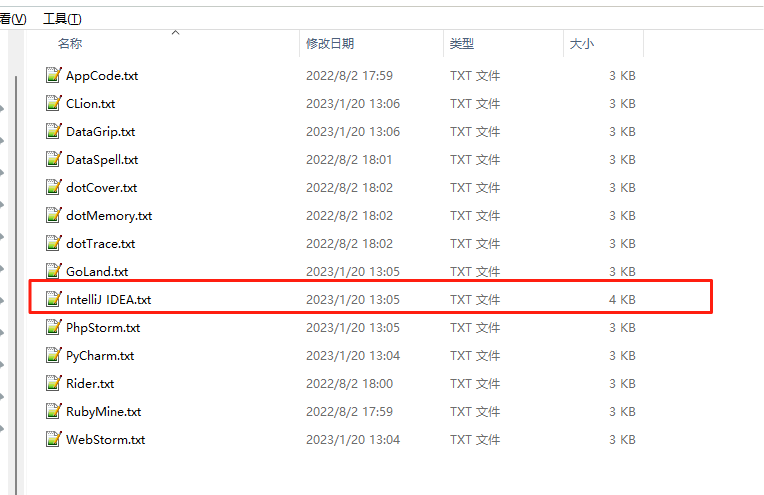This screenshot has height=495, width=764.
Task: Select the CLion.txt file name
Action: [91, 104]
